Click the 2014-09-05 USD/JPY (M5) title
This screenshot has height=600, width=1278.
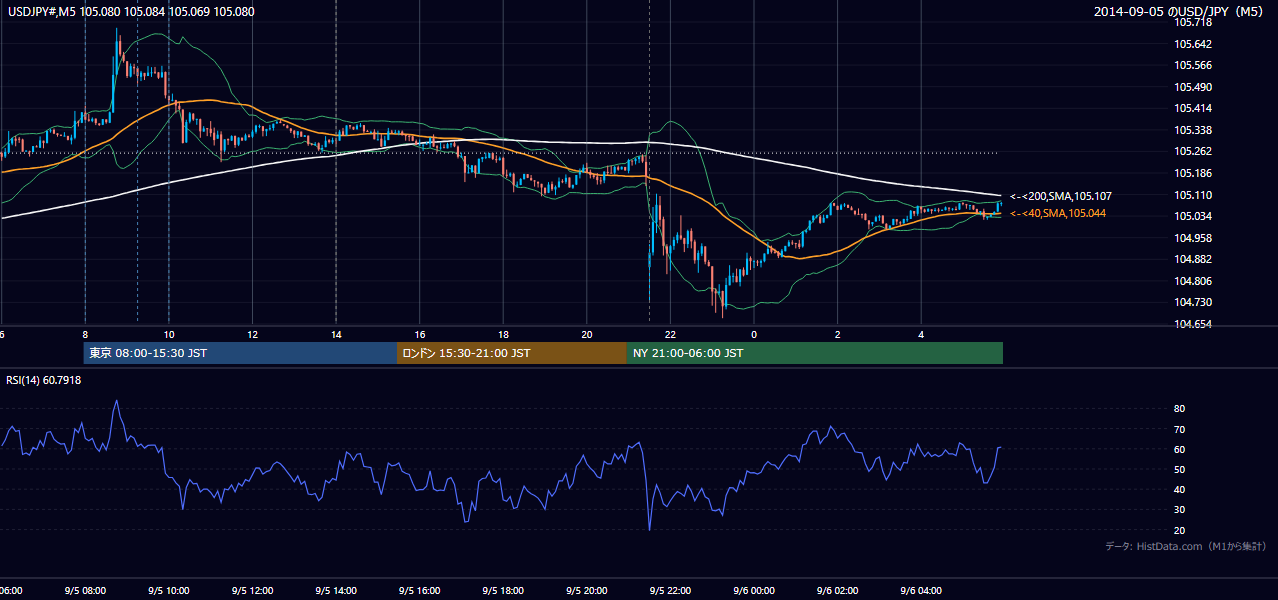pos(1181,12)
